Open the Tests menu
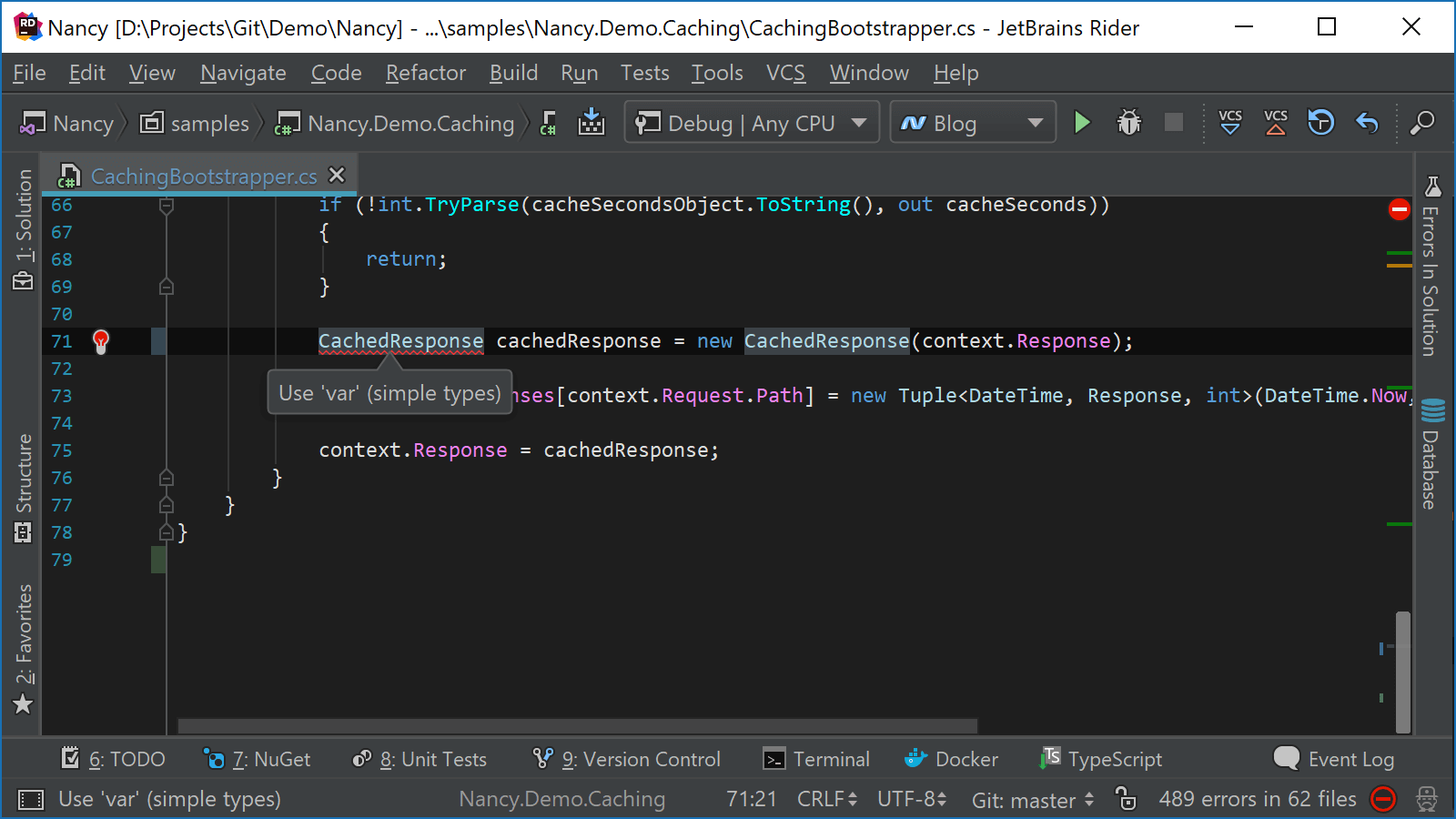Viewport: 1456px width, 819px height. click(x=644, y=73)
